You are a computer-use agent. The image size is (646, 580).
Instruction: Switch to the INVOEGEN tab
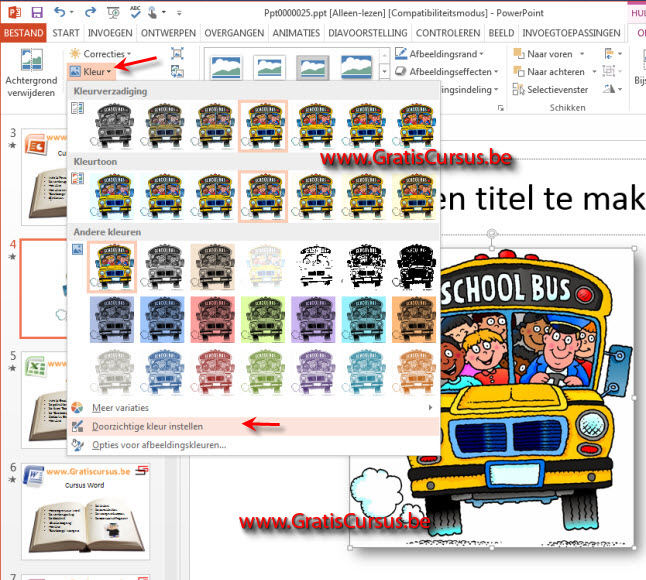tap(110, 33)
